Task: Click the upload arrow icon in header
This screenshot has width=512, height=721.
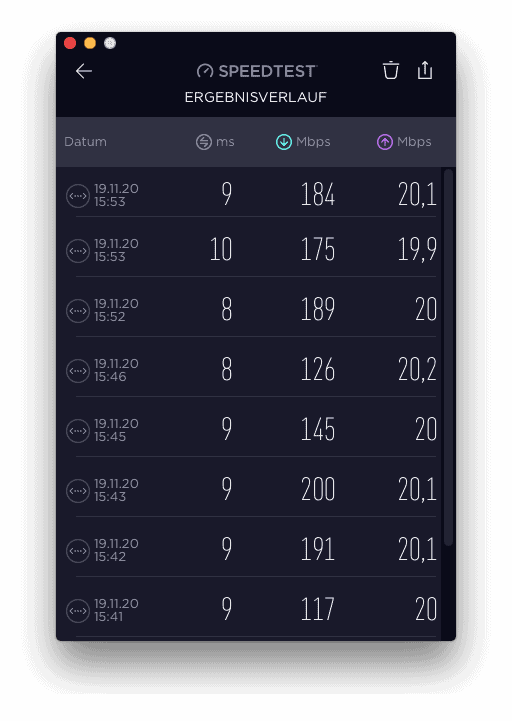Action: click(385, 142)
